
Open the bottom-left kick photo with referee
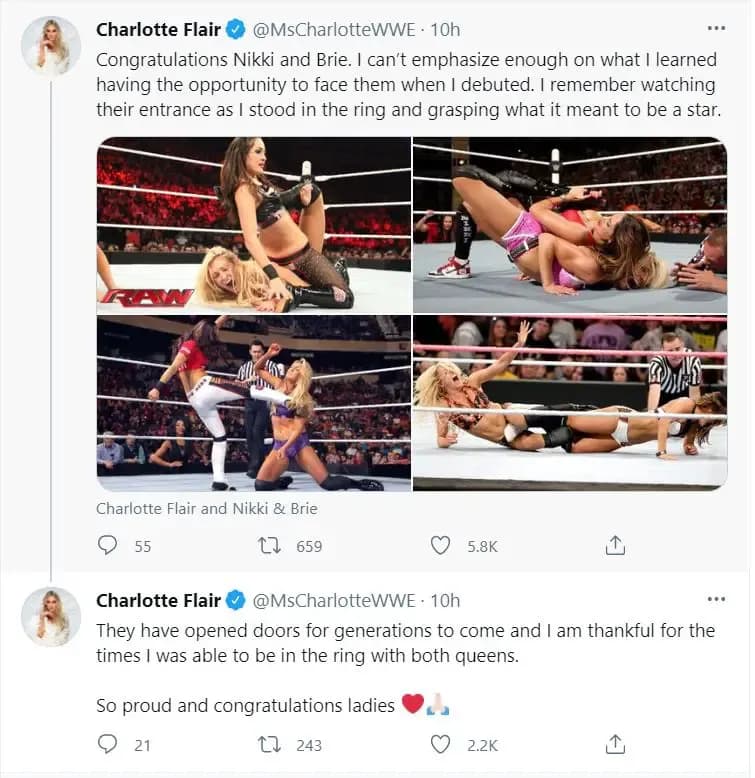click(x=253, y=403)
